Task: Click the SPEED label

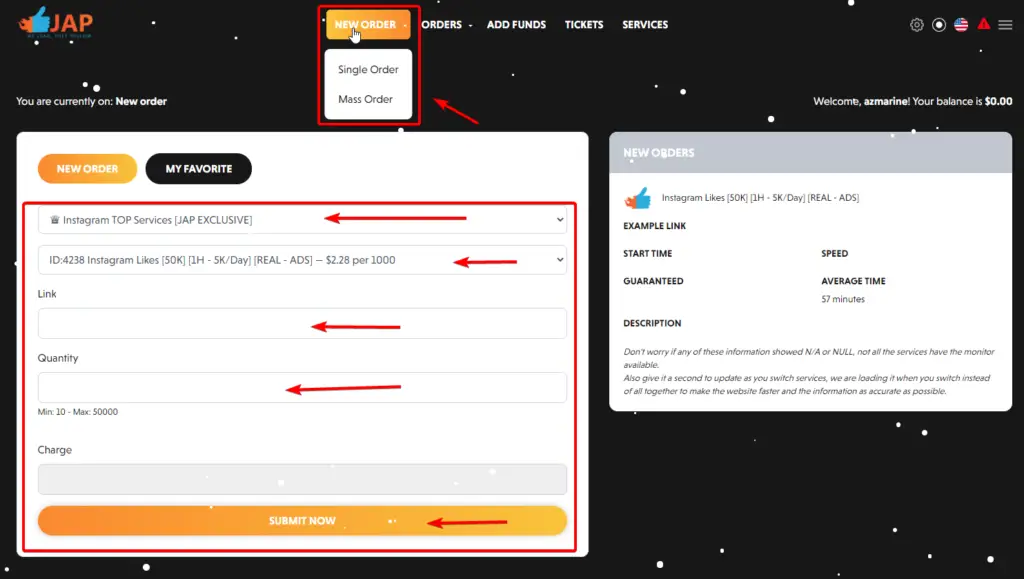Action: [835, 253]
